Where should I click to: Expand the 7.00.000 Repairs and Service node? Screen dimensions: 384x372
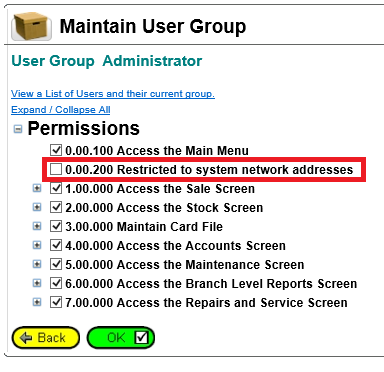point(37,302)
